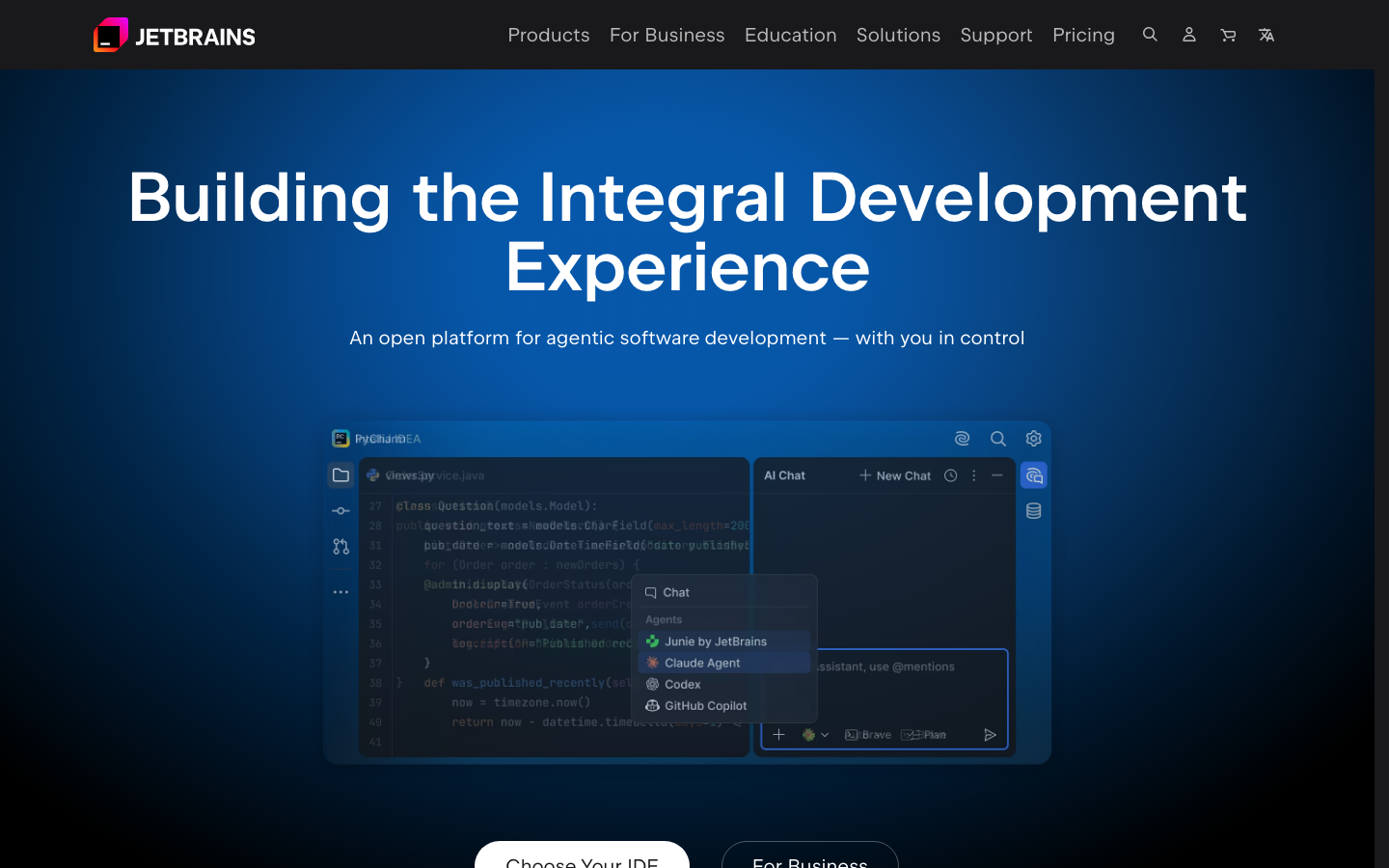Screen dimensions: 1389x868
Task: Open the Database tool window icon
Action: [x=1034, y=511]
